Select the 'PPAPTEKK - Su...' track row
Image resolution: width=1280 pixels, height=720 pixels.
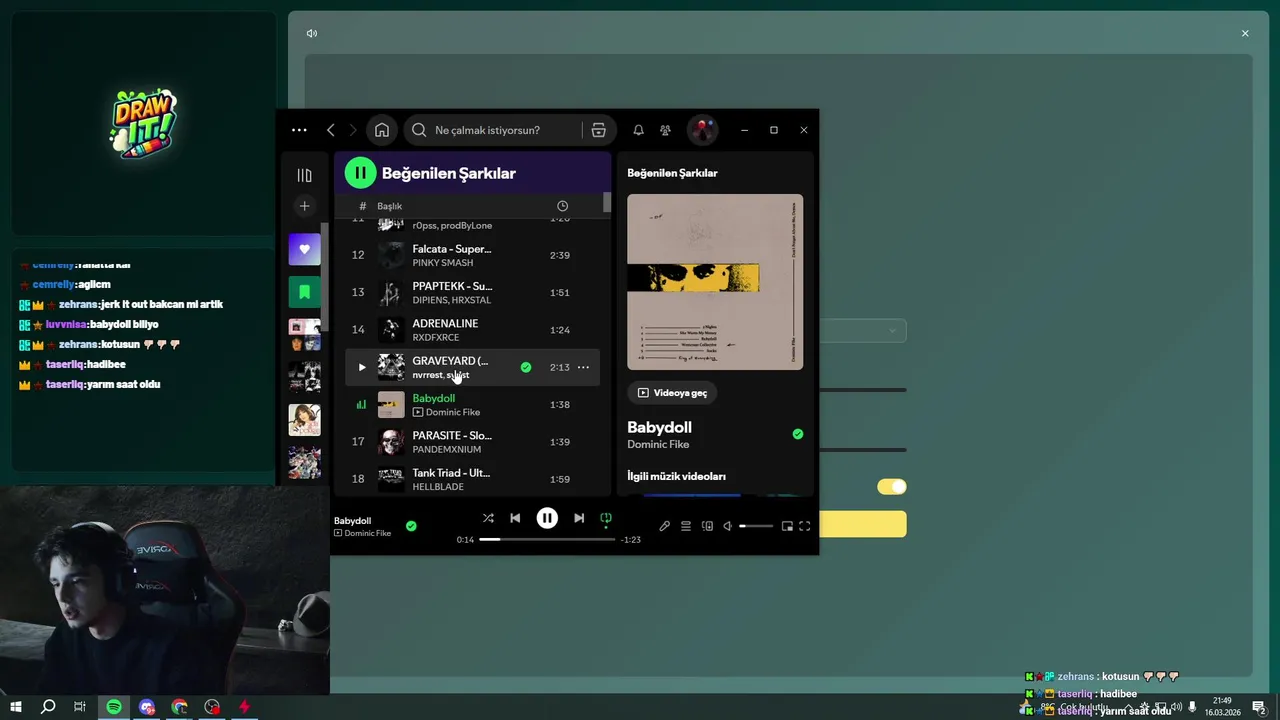pyautogui.click(x=472, y=292)
